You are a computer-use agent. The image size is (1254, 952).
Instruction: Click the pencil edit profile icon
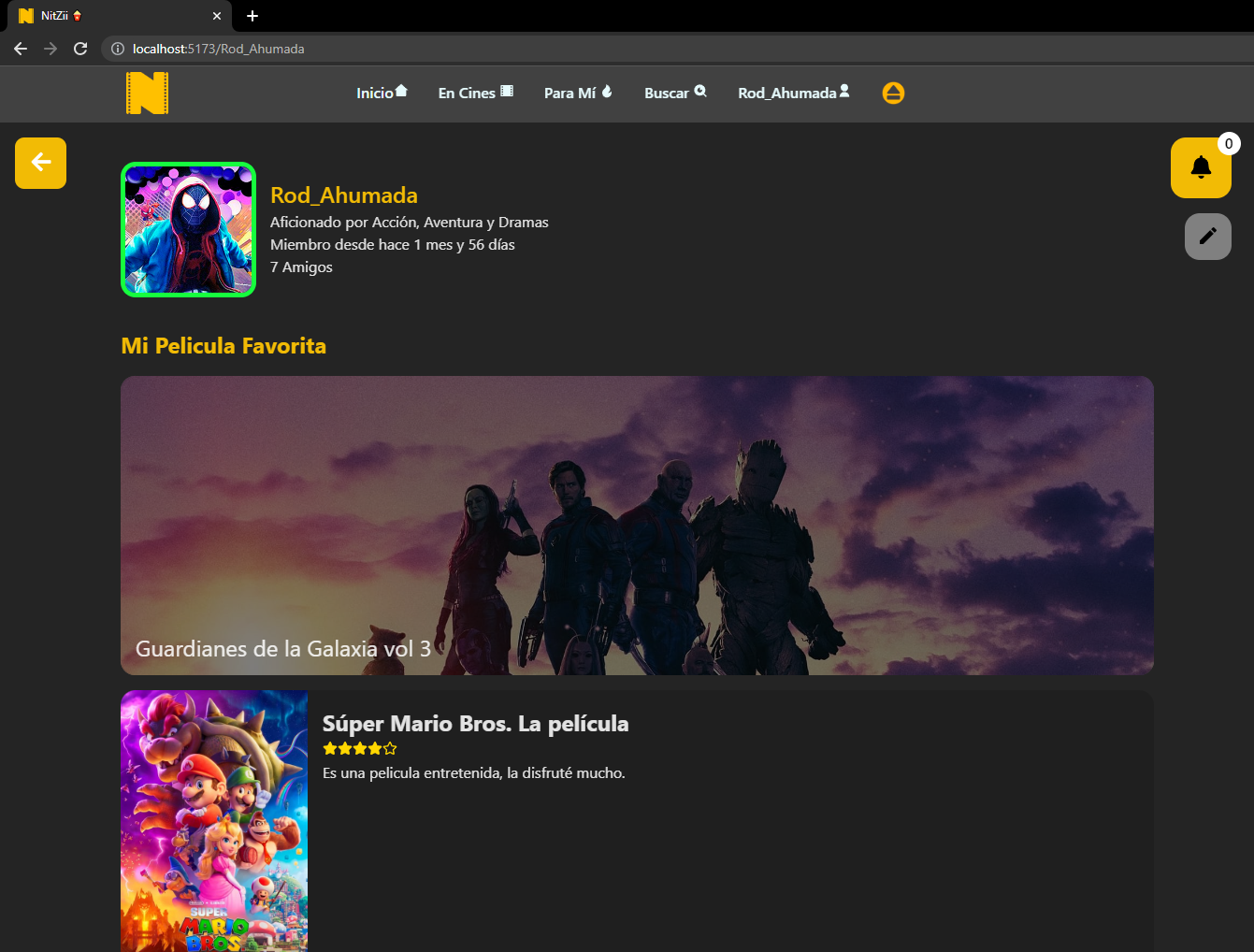[1207, 237]
